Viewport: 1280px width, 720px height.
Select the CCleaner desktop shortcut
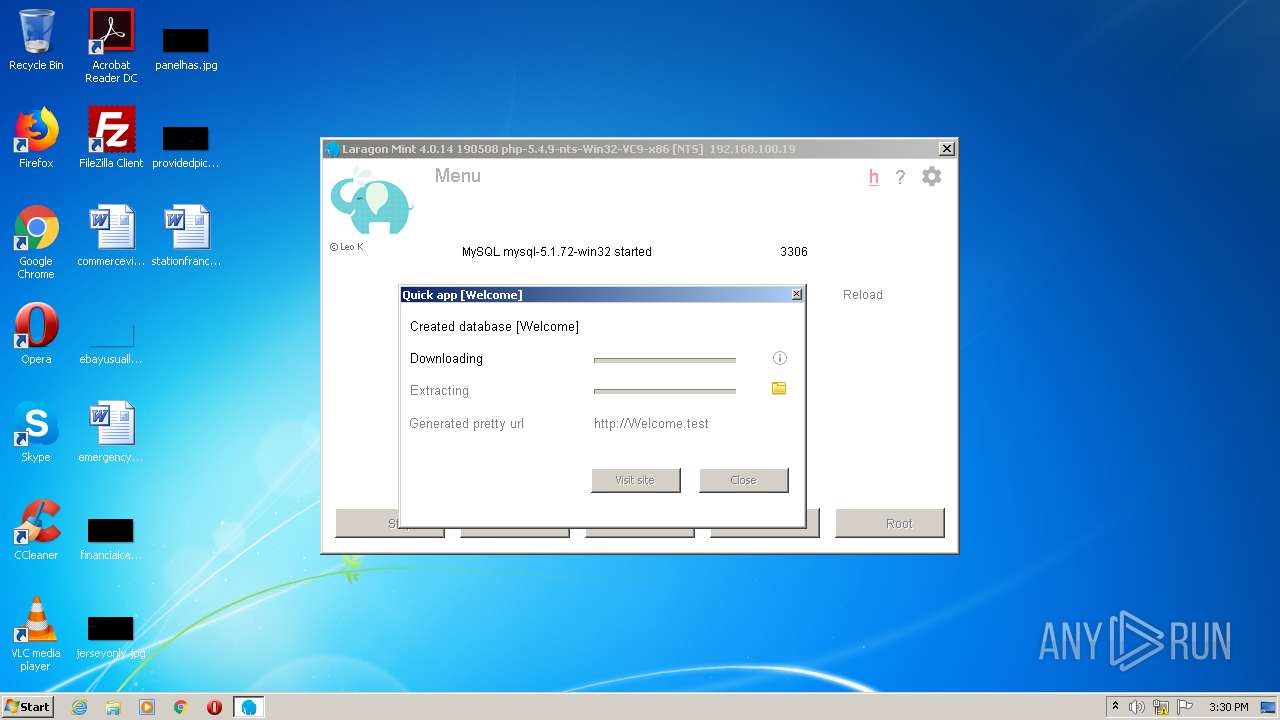[x=36, y=530]
